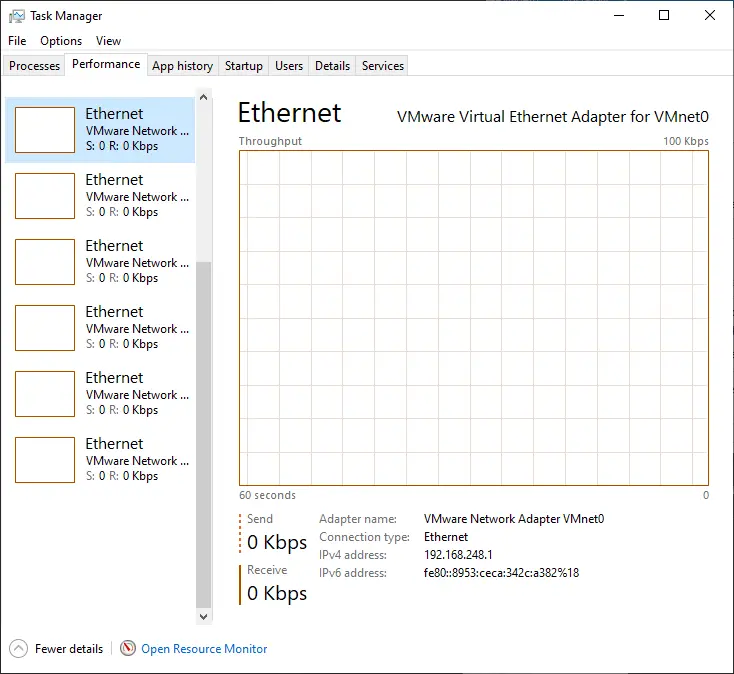734x674 pixels.
Task: Open Resource Monitor link
Action: click(204, 649)
